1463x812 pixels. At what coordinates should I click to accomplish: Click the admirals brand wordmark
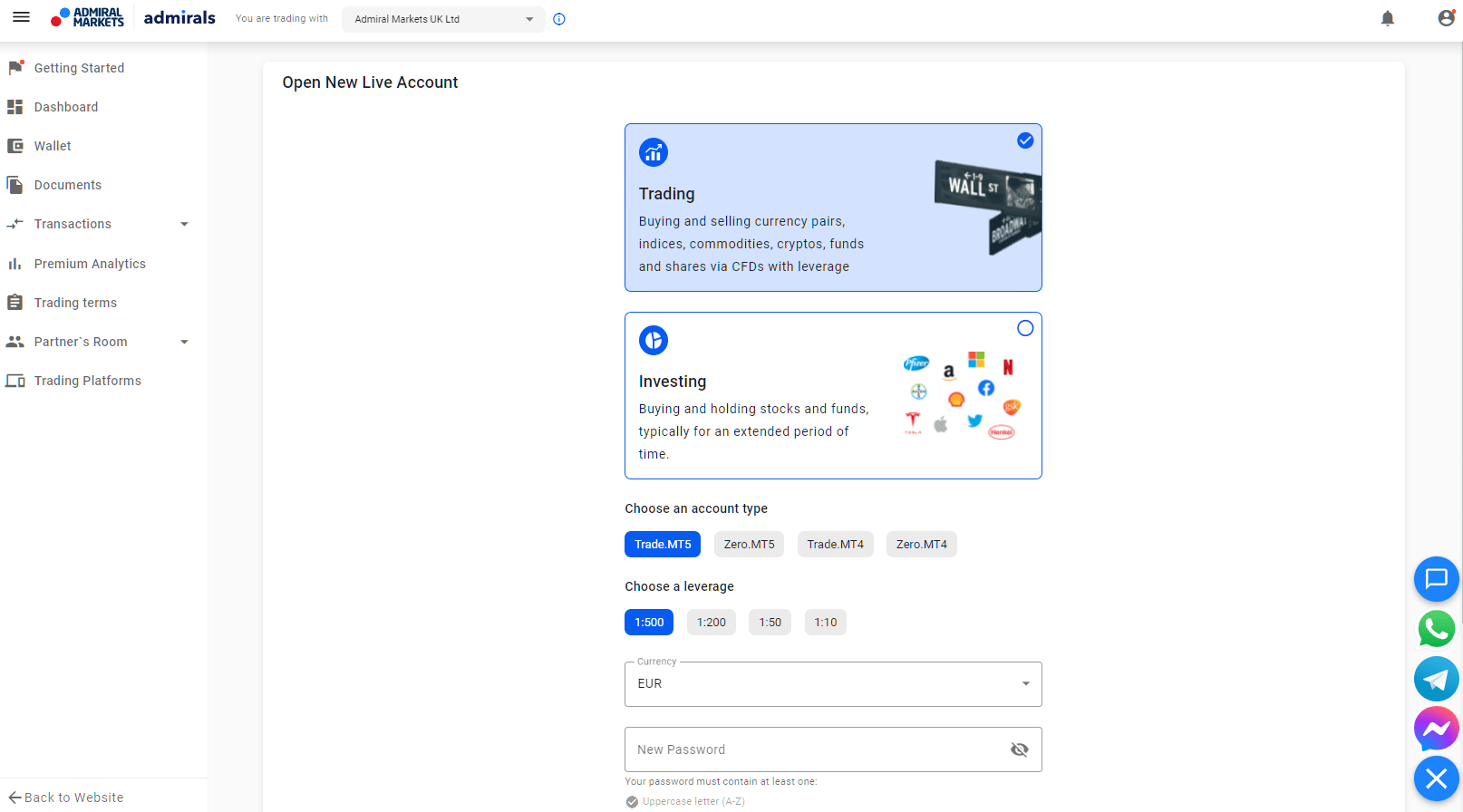[179, 18]
